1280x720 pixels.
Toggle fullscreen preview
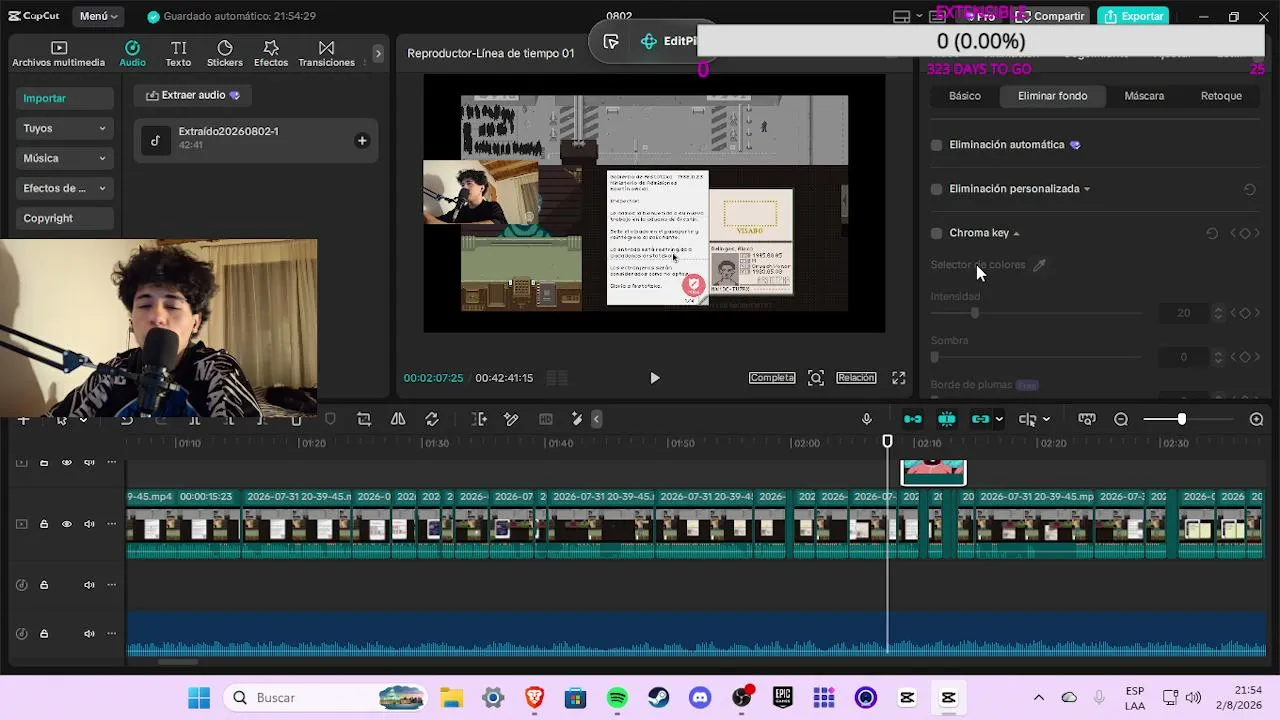coord(899,378)
